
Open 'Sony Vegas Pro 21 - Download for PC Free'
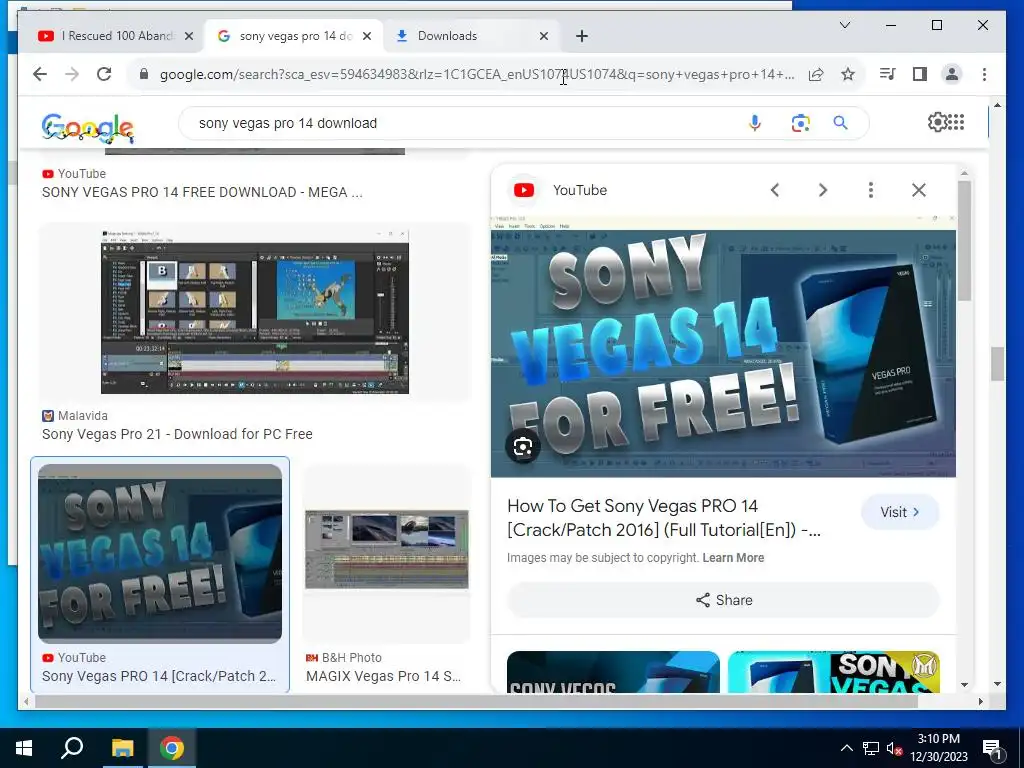[x=177, y=434]
